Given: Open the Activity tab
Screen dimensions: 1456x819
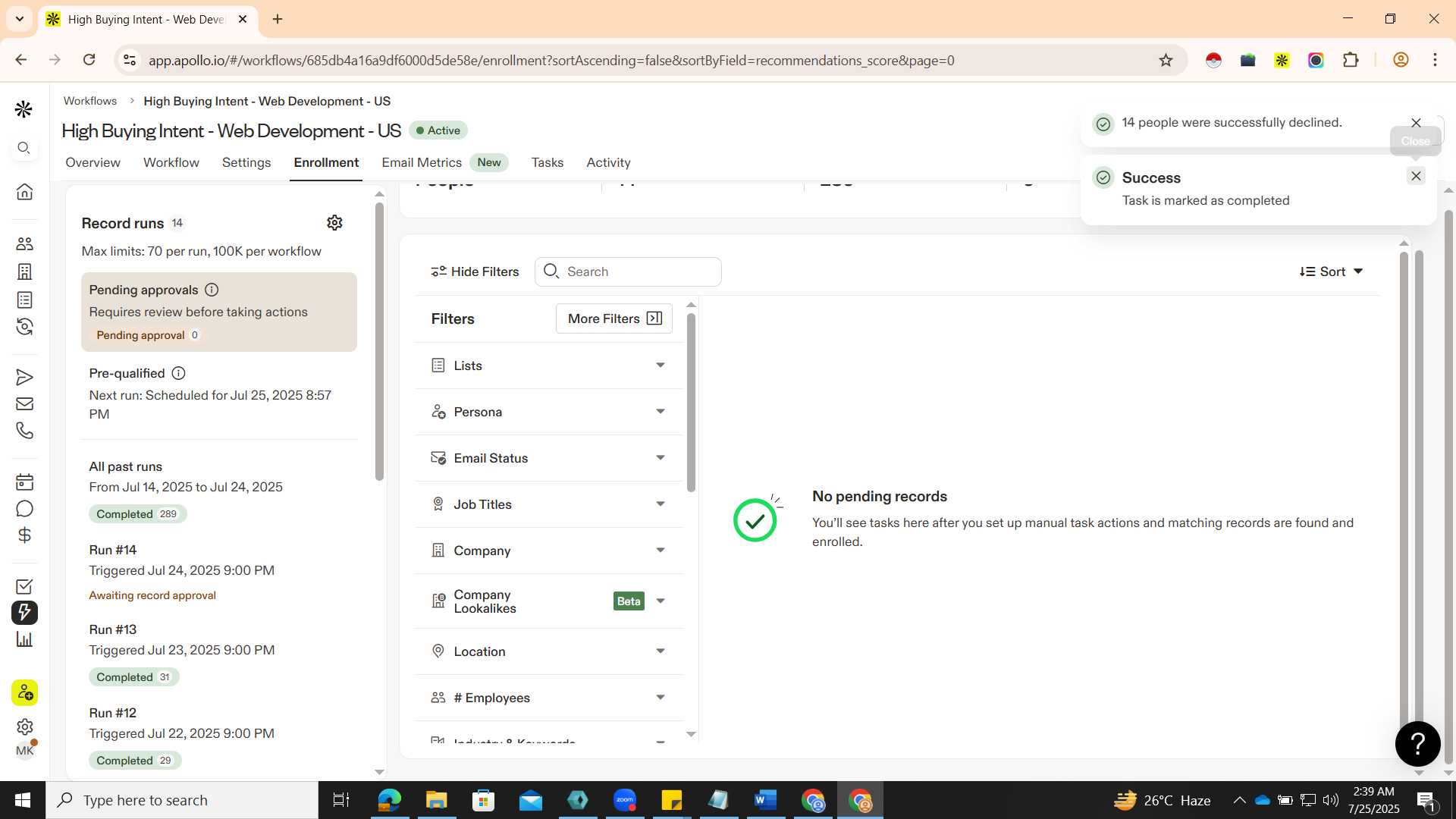Looking at the screenshot, I should point(608,162).
